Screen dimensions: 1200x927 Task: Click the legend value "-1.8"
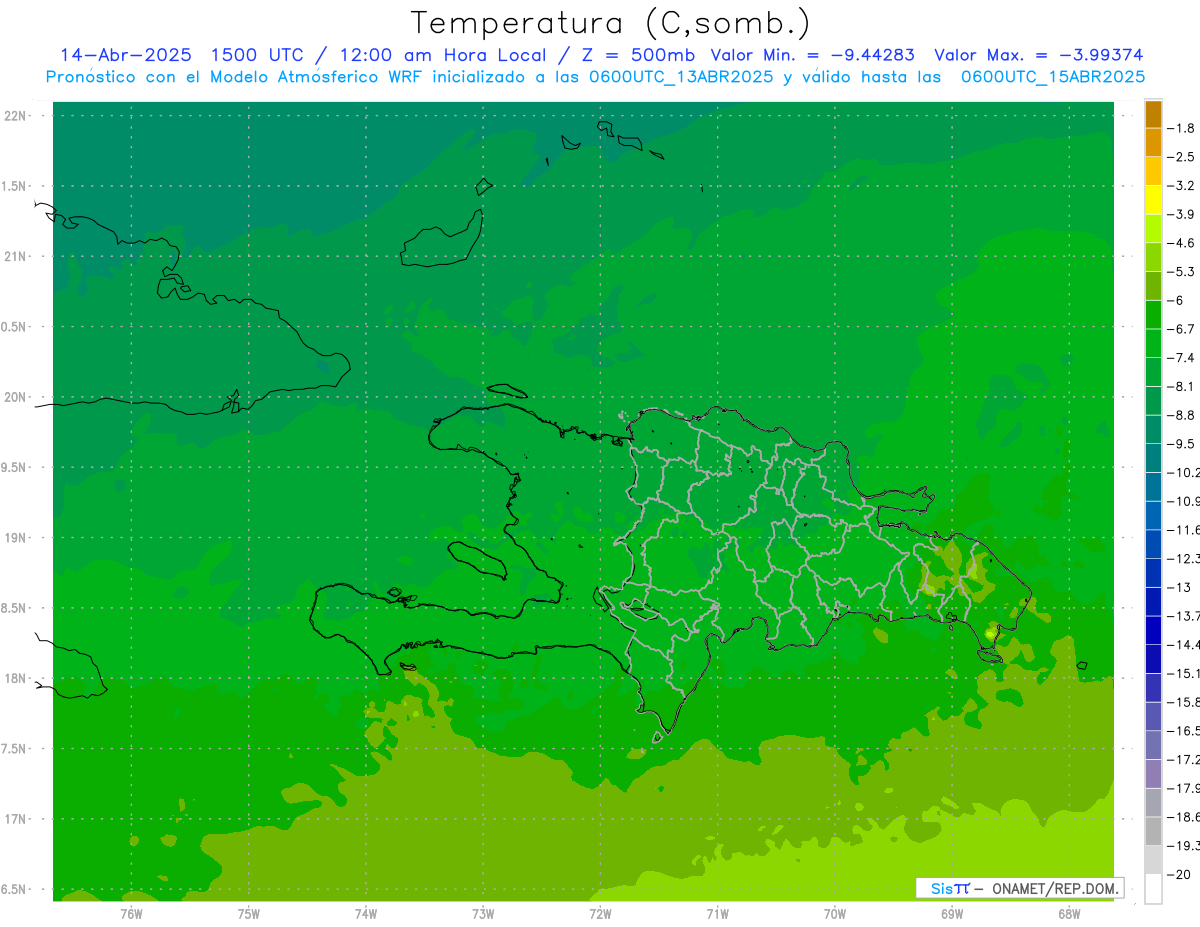pyautogui.click(x=1181, y=128)
